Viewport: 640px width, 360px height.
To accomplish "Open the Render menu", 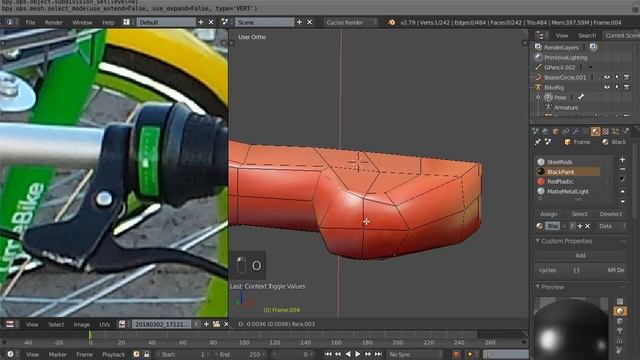I will [53, 22].
